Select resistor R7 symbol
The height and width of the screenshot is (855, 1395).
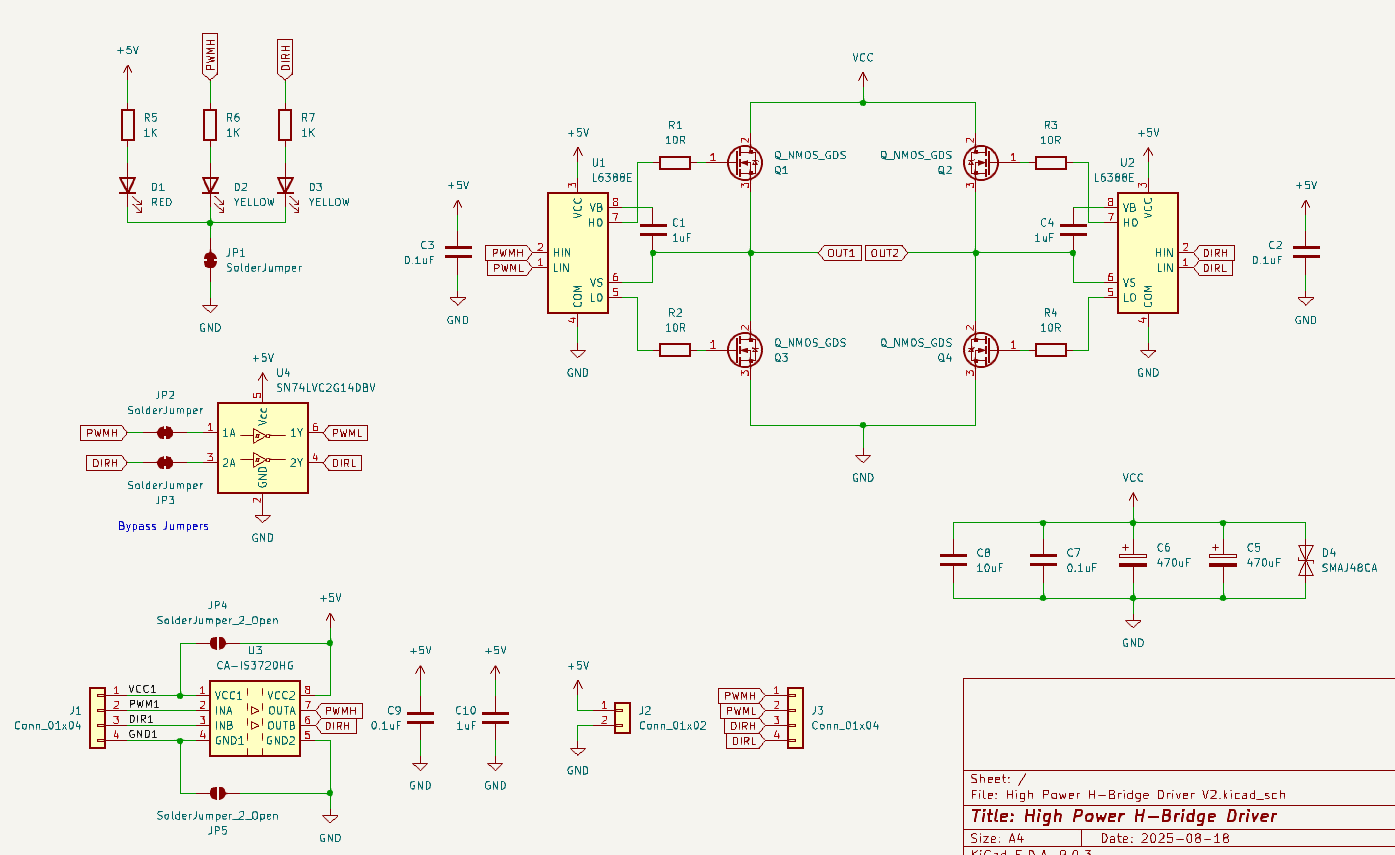286,125
